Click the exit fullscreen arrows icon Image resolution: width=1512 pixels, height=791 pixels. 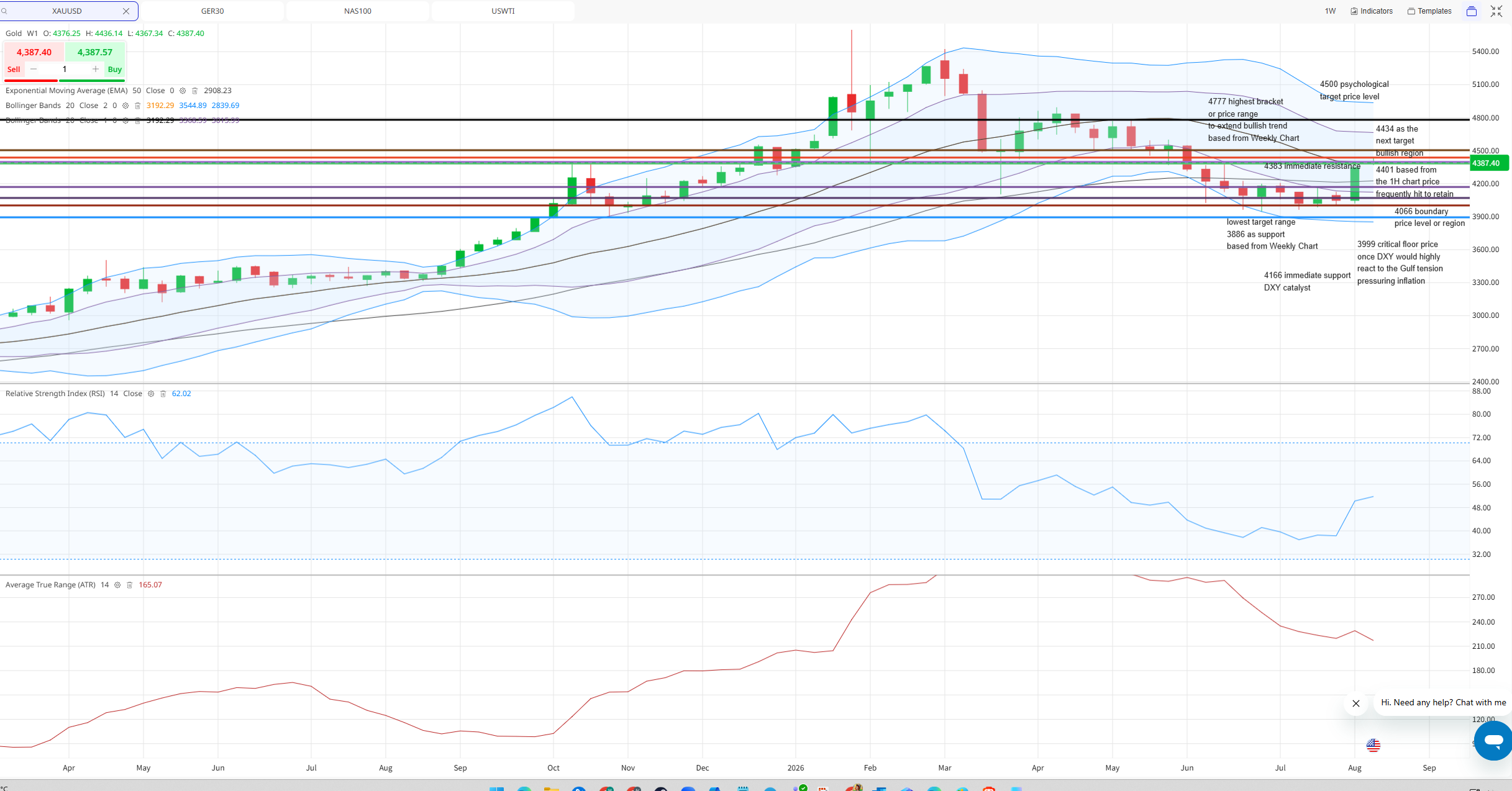[1496, 11]
